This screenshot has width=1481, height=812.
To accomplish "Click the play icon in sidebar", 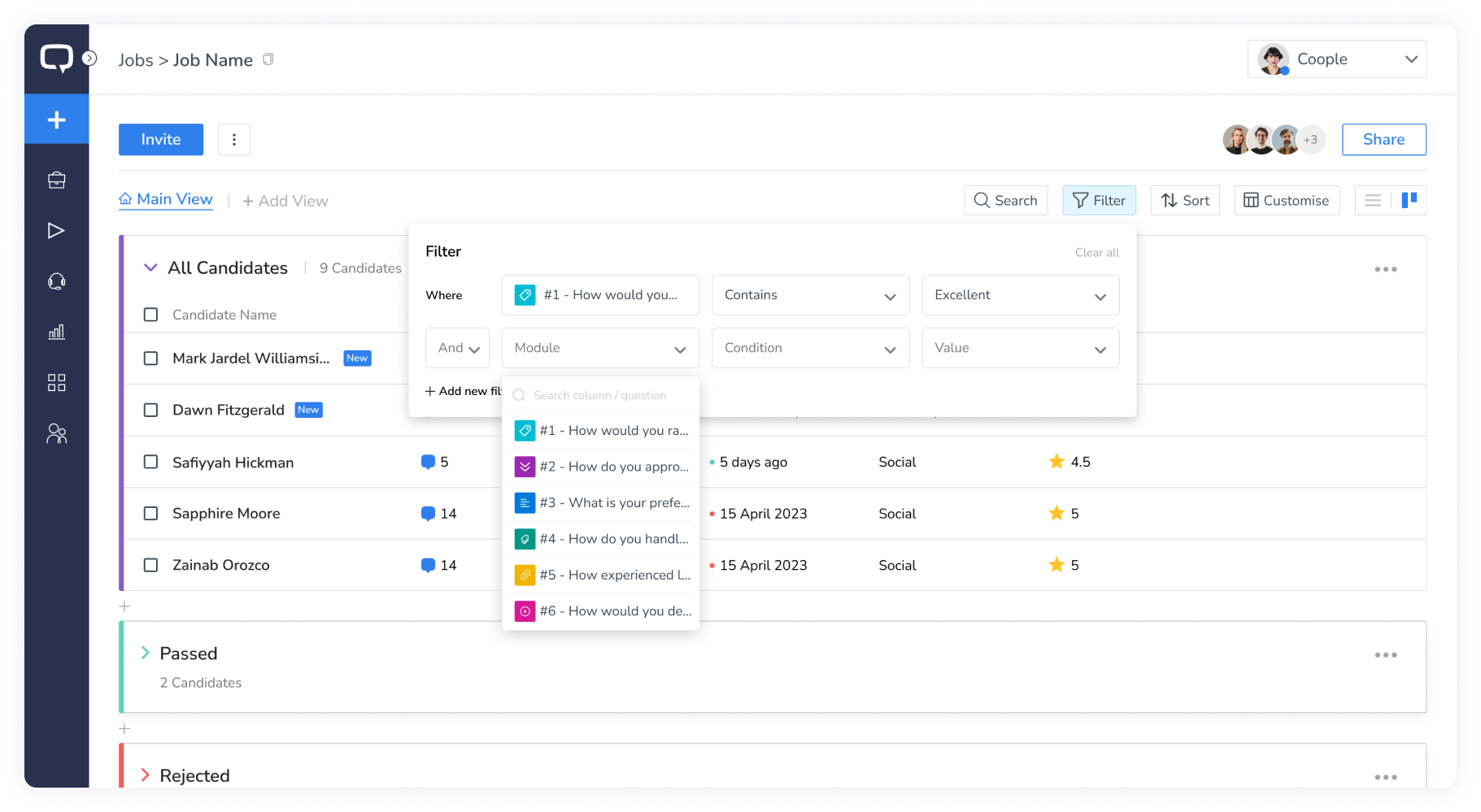I will tap(56, 231).
